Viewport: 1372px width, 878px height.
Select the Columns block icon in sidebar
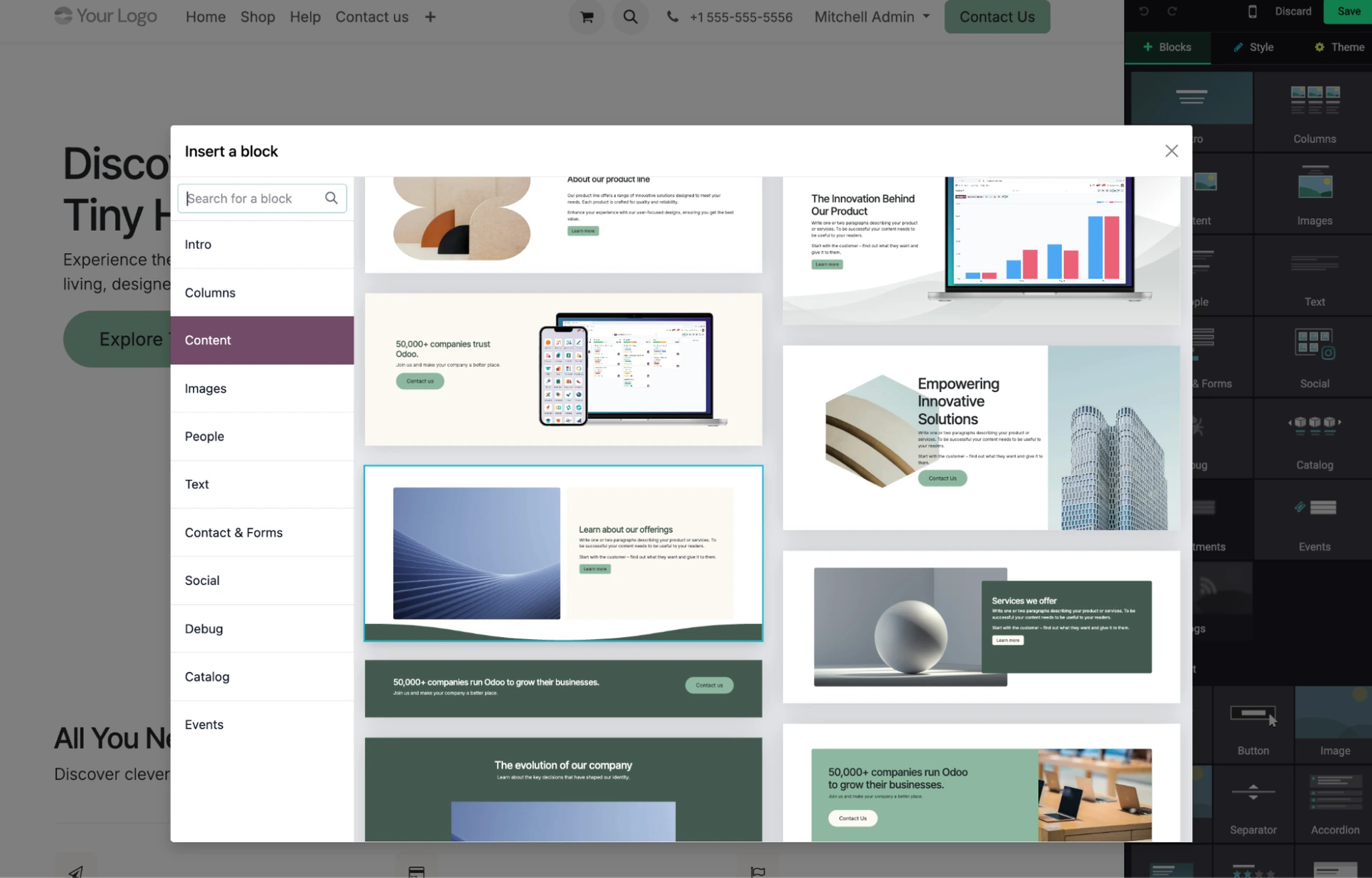[1314, 112]
